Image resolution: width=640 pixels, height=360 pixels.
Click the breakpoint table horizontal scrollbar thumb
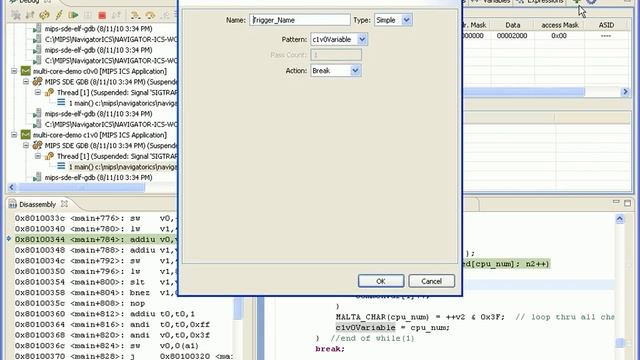pos(524,92)
